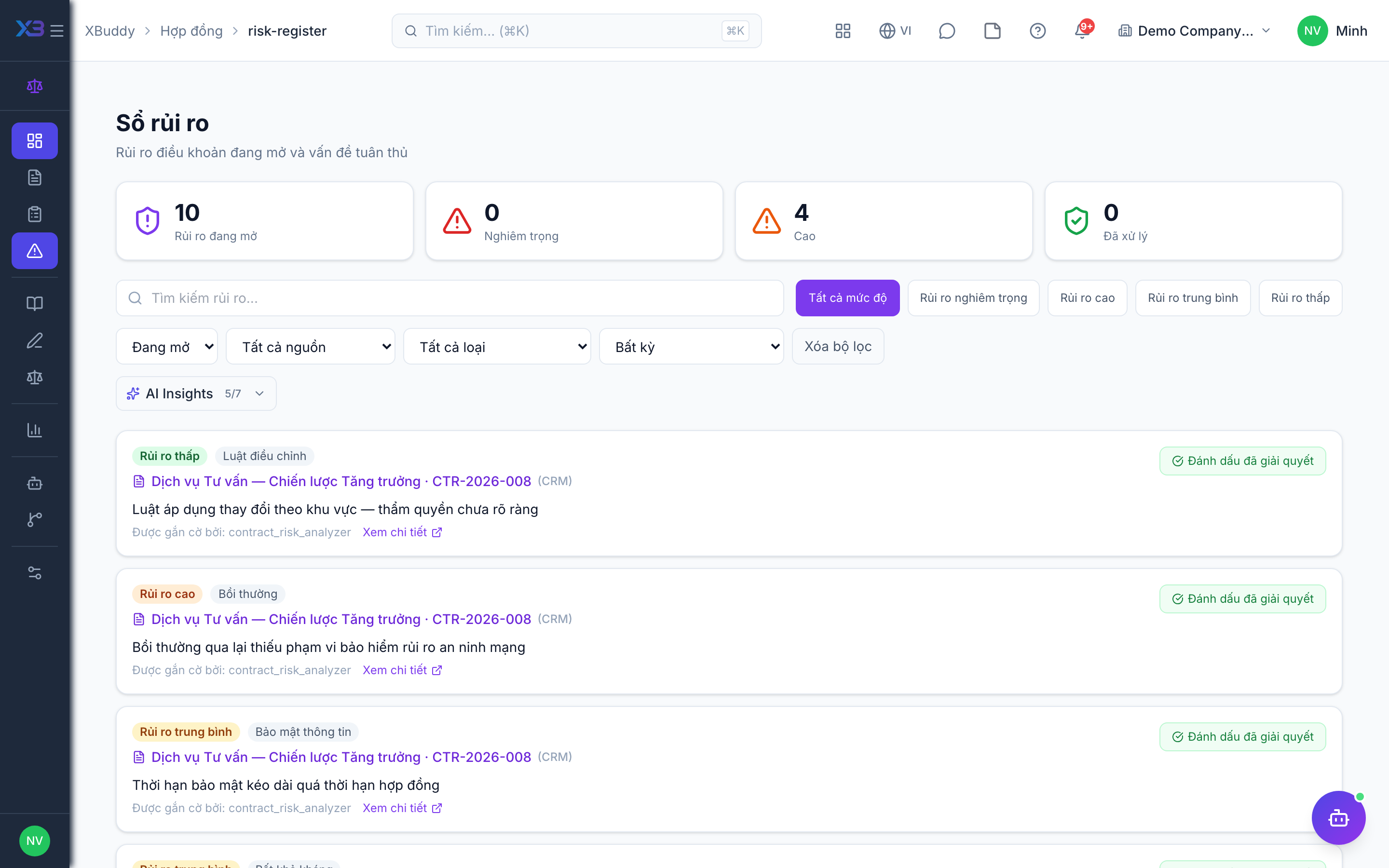
Task: Open the bar chart analytics sidebar icon
Action: pyautogui.click(x=34, y=430)
